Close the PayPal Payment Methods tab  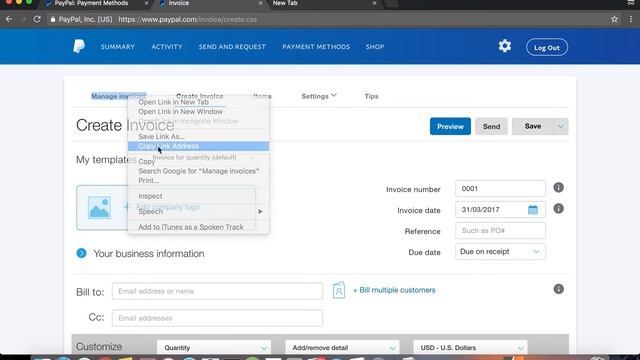pos(147,3)
